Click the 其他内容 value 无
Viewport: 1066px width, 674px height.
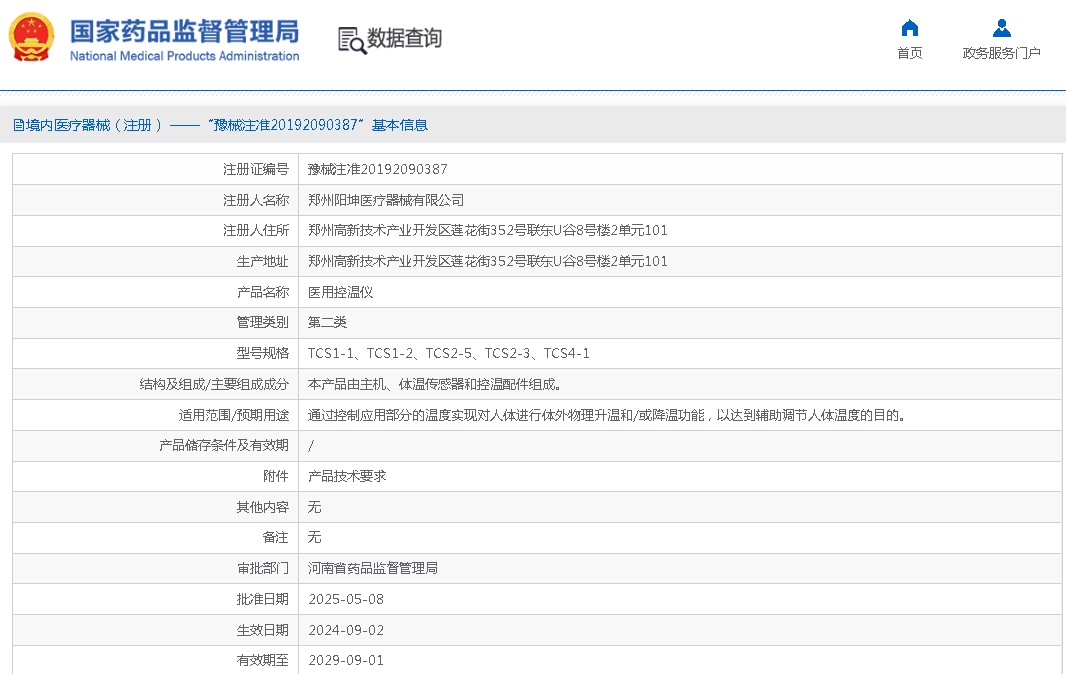[314, 507]
